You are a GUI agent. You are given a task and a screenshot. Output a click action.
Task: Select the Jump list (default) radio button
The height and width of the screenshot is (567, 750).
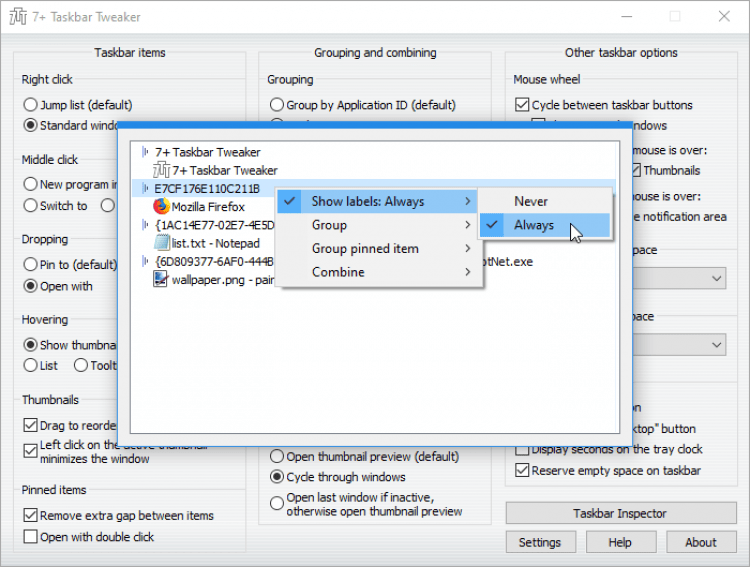(x=30, y=105)
